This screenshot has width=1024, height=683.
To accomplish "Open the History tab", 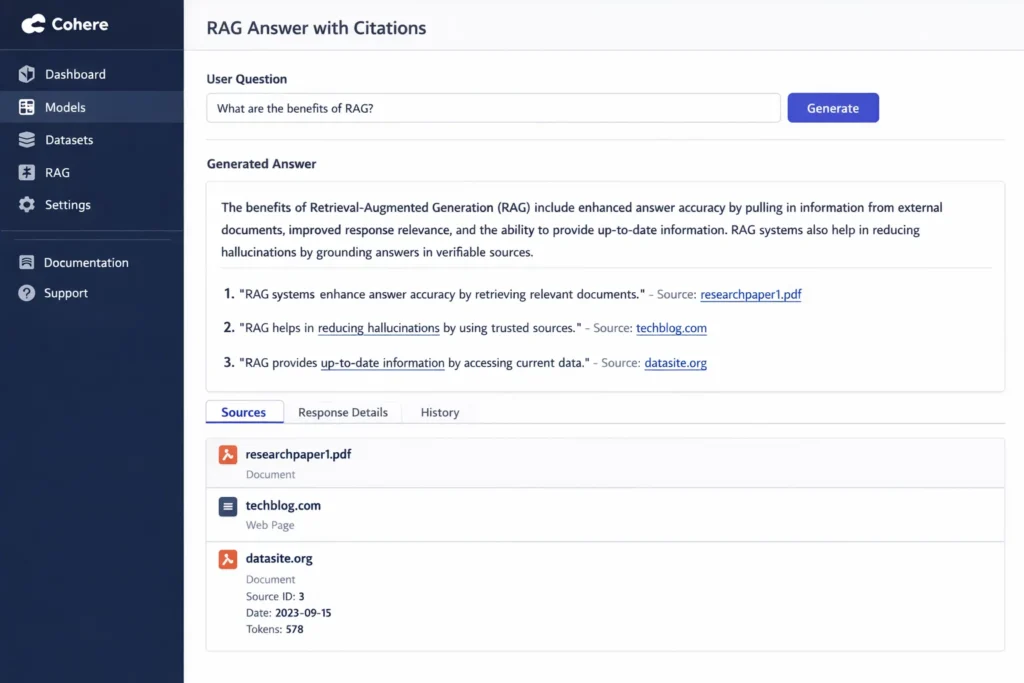I will (438, 412).
